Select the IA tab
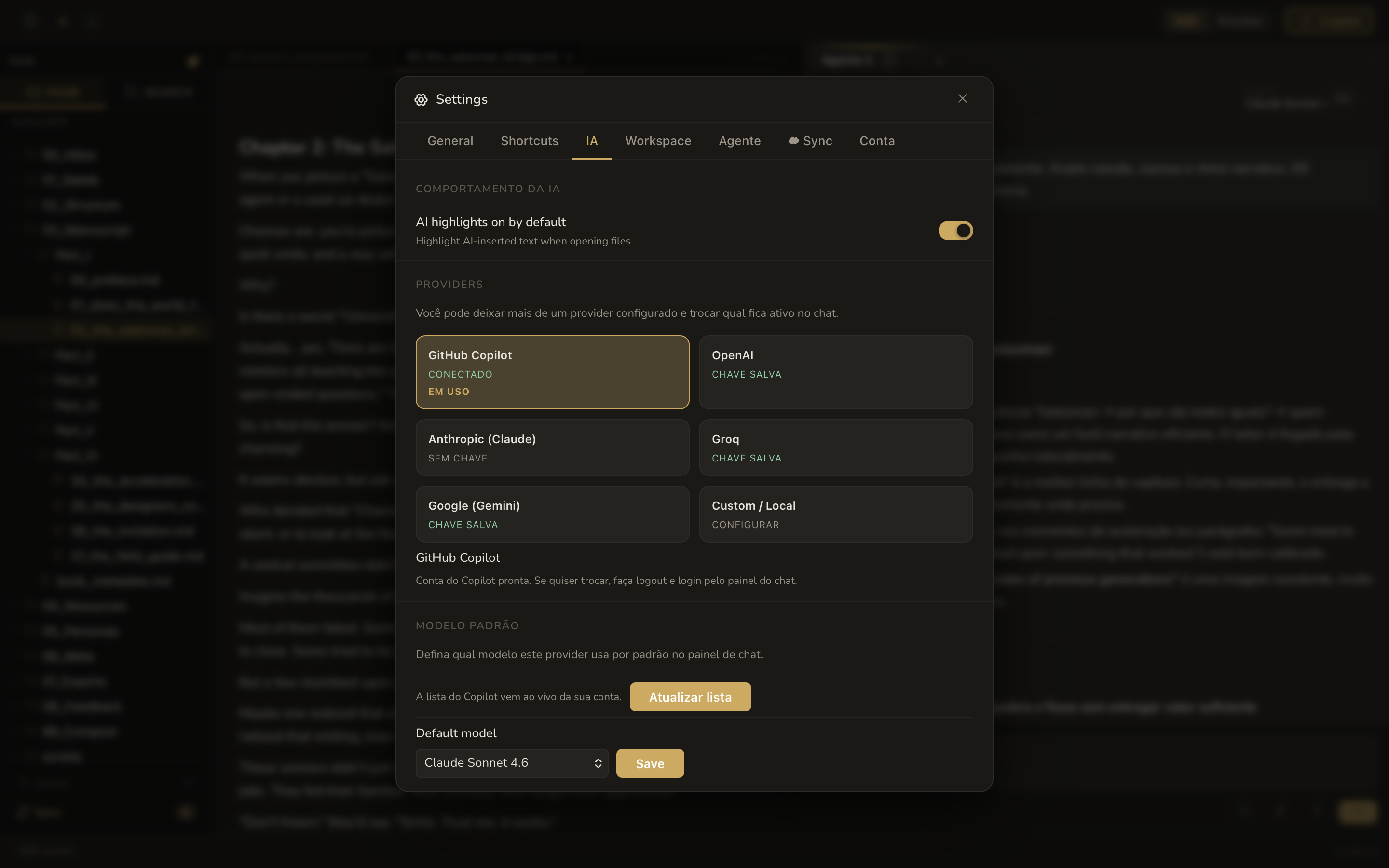 [x=591, y=141]
